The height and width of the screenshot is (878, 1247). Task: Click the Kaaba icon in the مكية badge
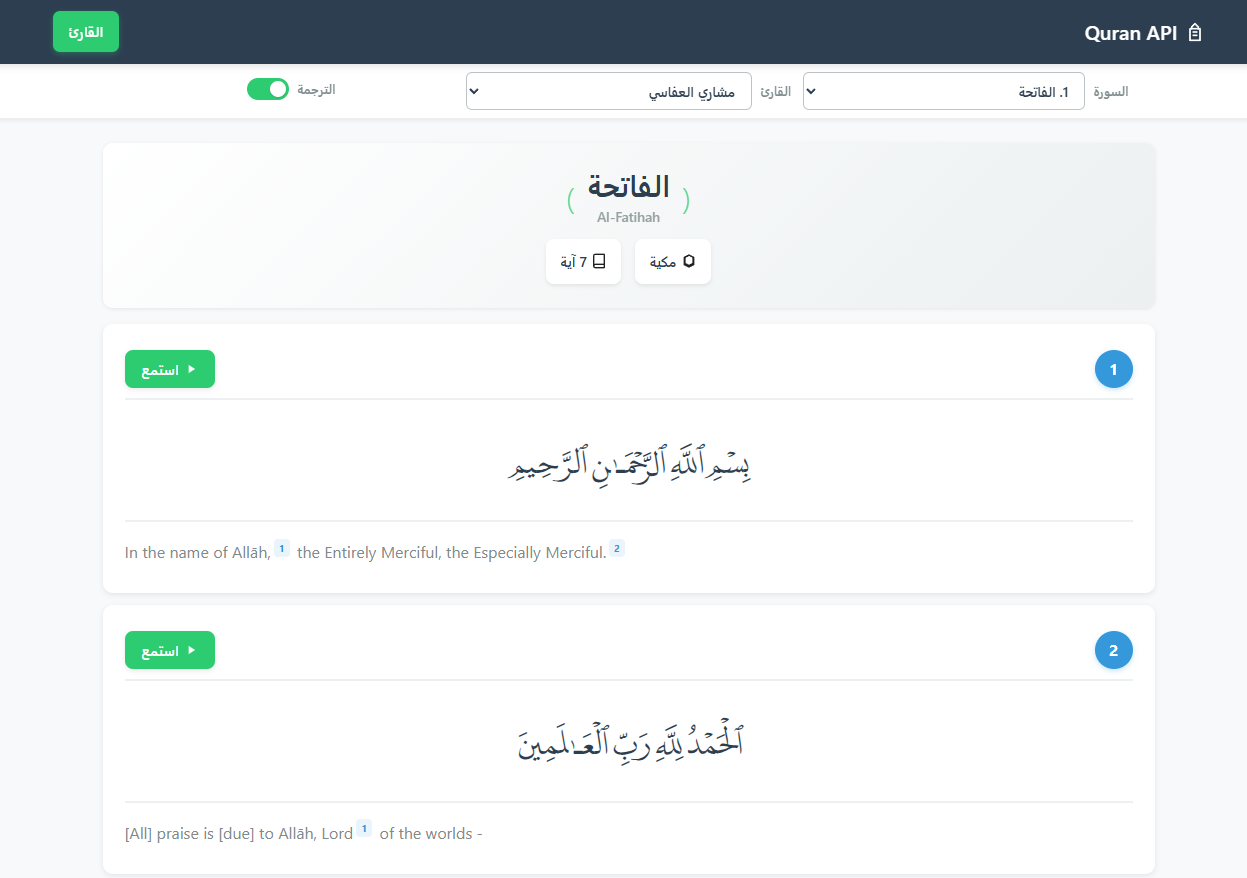coord(690,261)
